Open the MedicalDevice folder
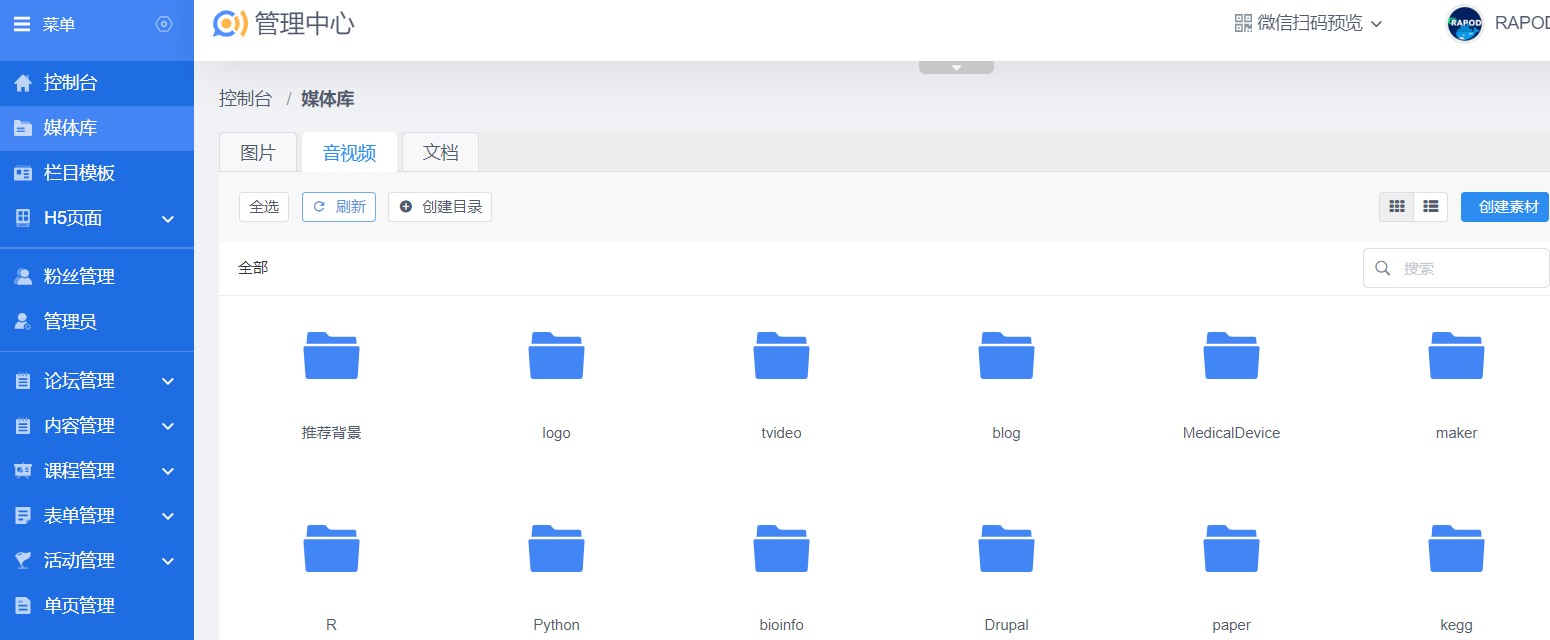Image resolution: width=1550 pixels, height=640 pixels. tap(1231, 356)
